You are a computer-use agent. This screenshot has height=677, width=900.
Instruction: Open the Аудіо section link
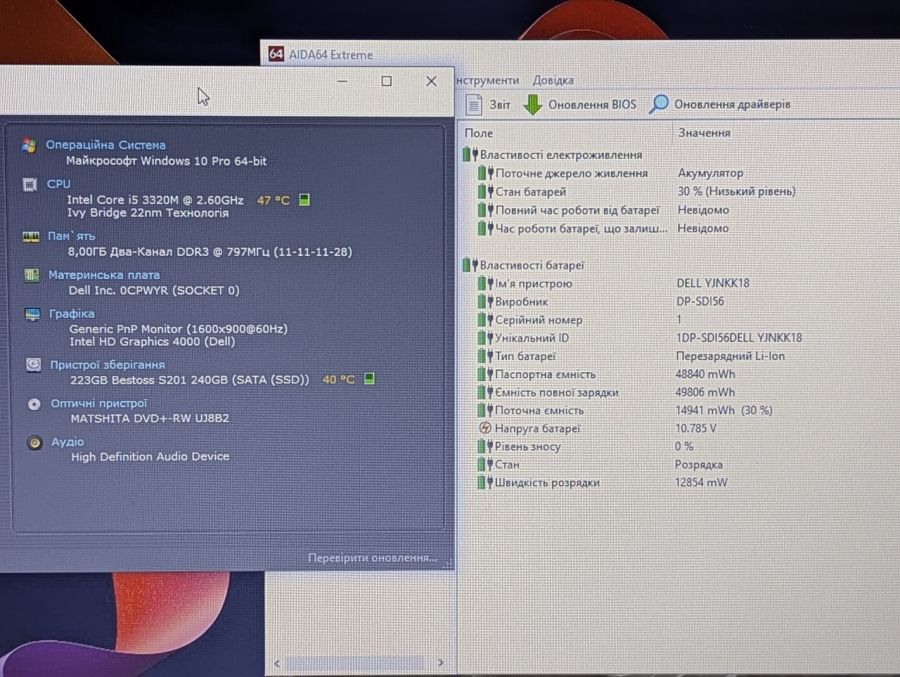67,442
